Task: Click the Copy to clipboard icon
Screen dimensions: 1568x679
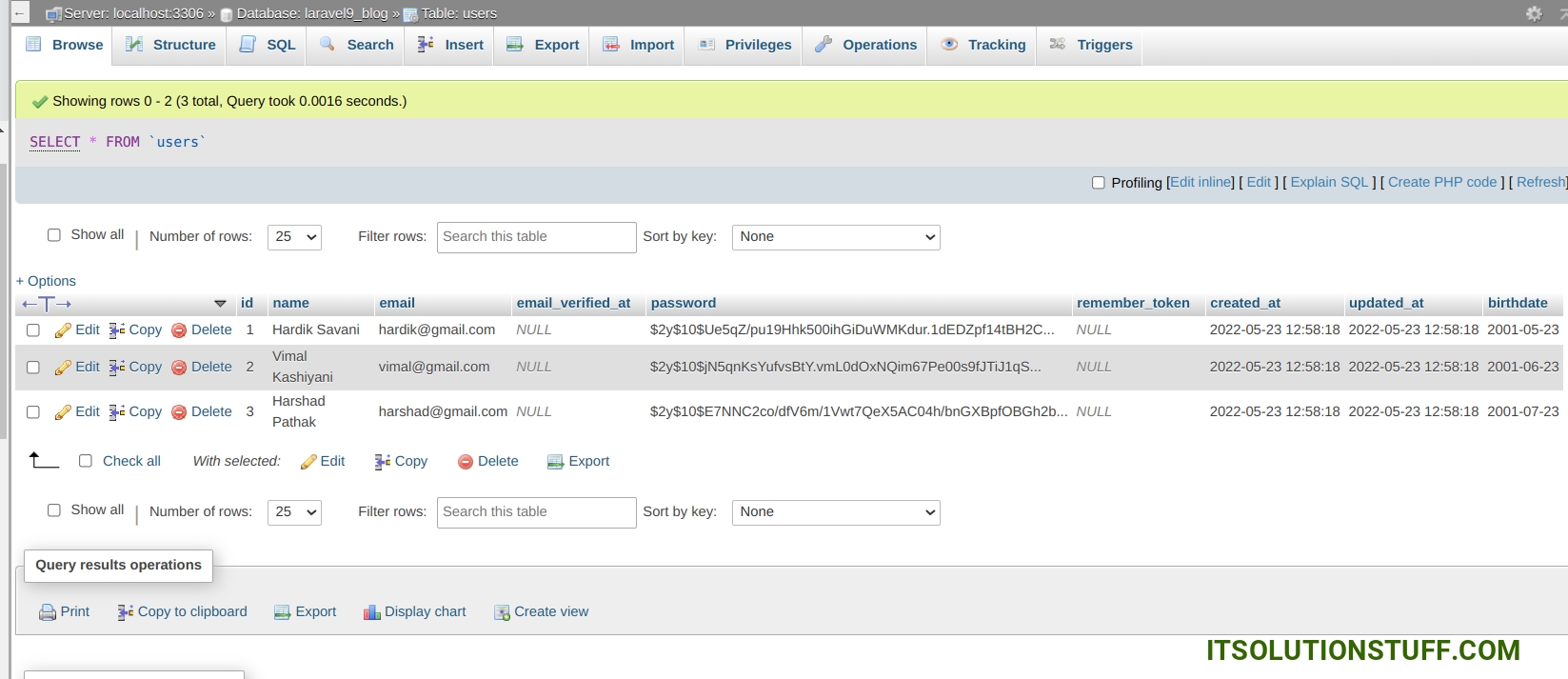Action: click(x=125, y=612)
